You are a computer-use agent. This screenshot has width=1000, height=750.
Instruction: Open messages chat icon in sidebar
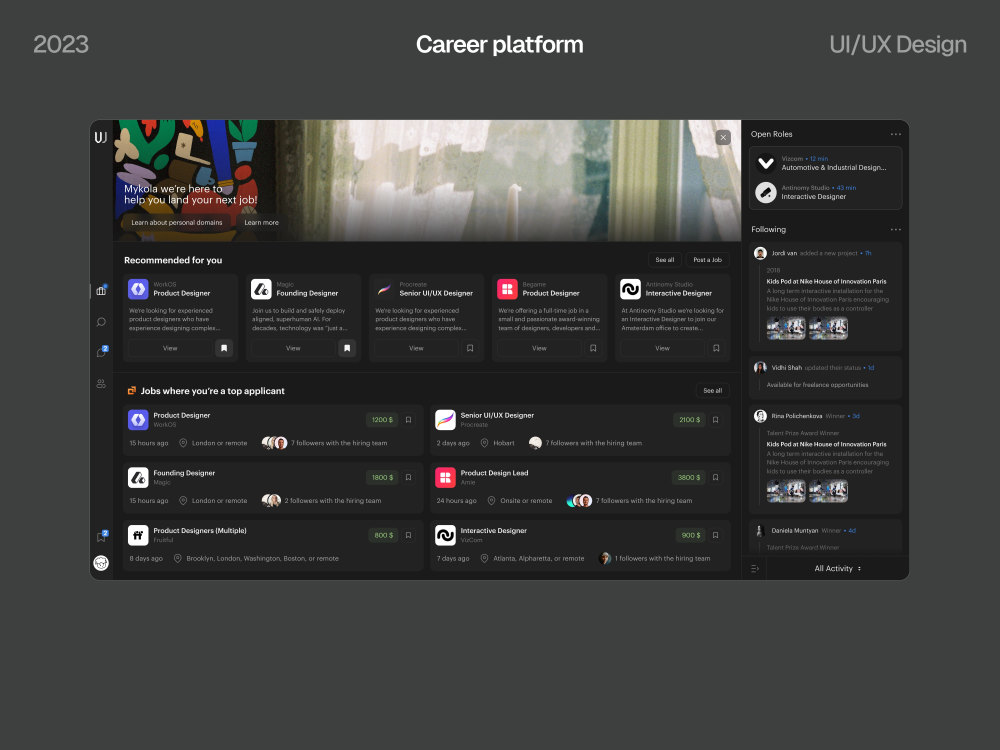(101, 352)
